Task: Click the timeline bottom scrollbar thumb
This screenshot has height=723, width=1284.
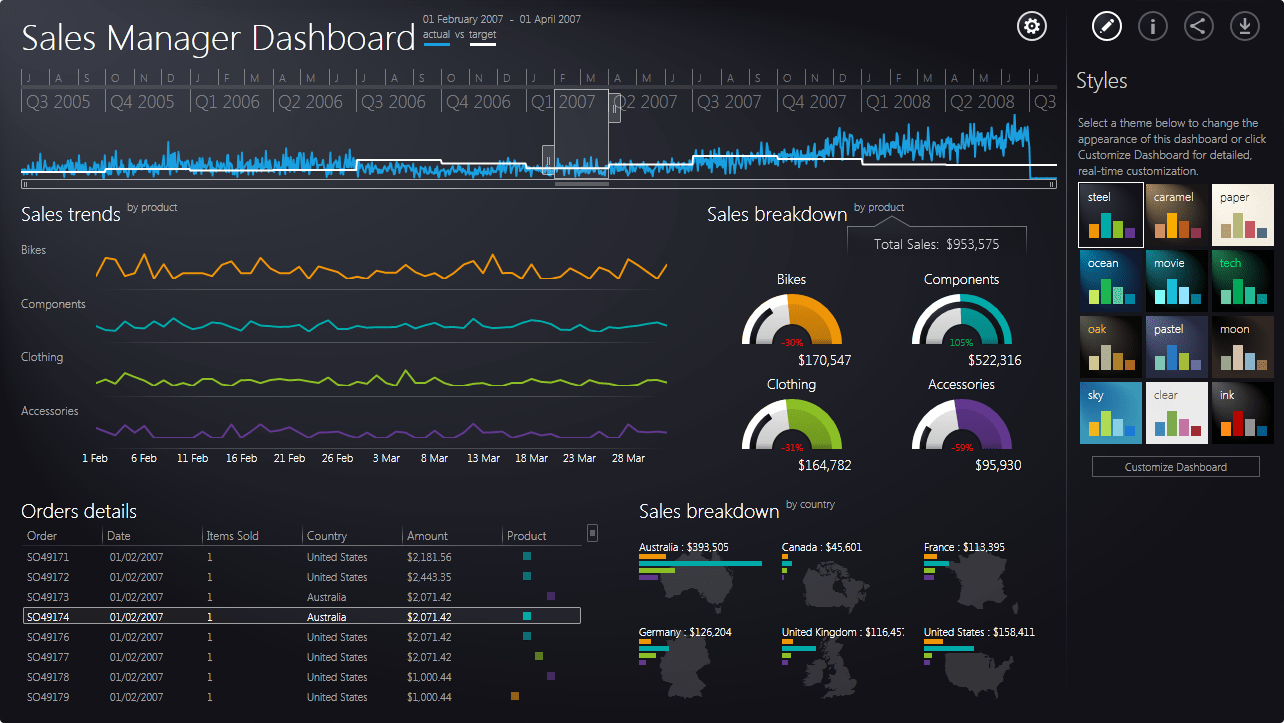Action: pos(581,184)
